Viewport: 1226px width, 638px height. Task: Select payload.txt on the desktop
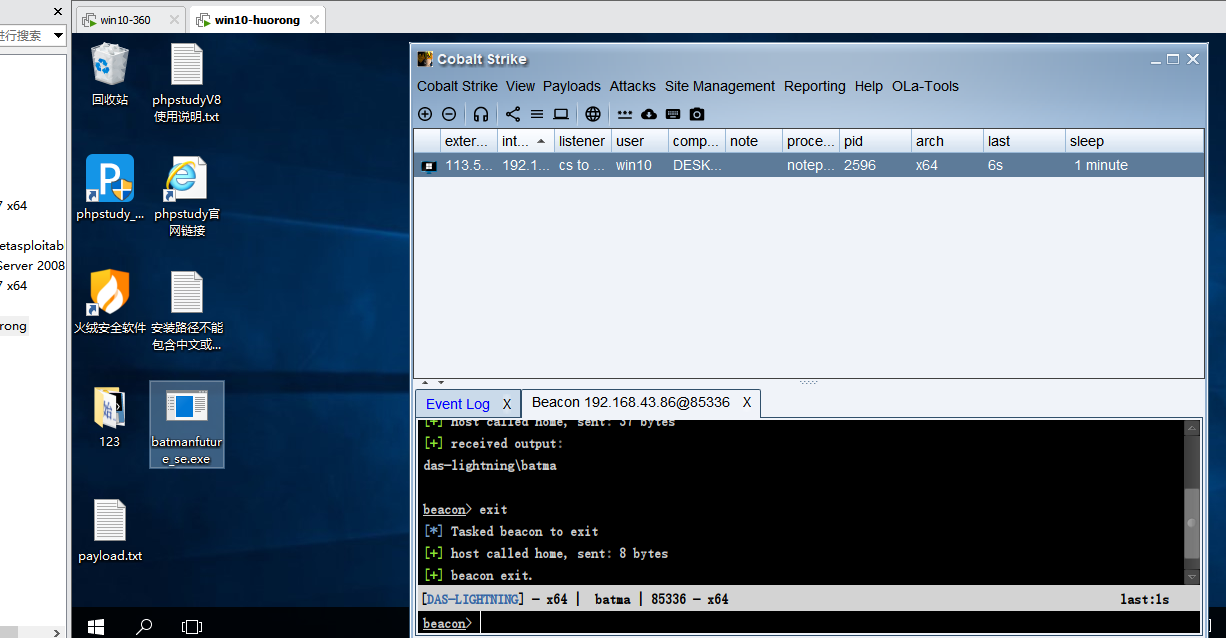(109, 531)
